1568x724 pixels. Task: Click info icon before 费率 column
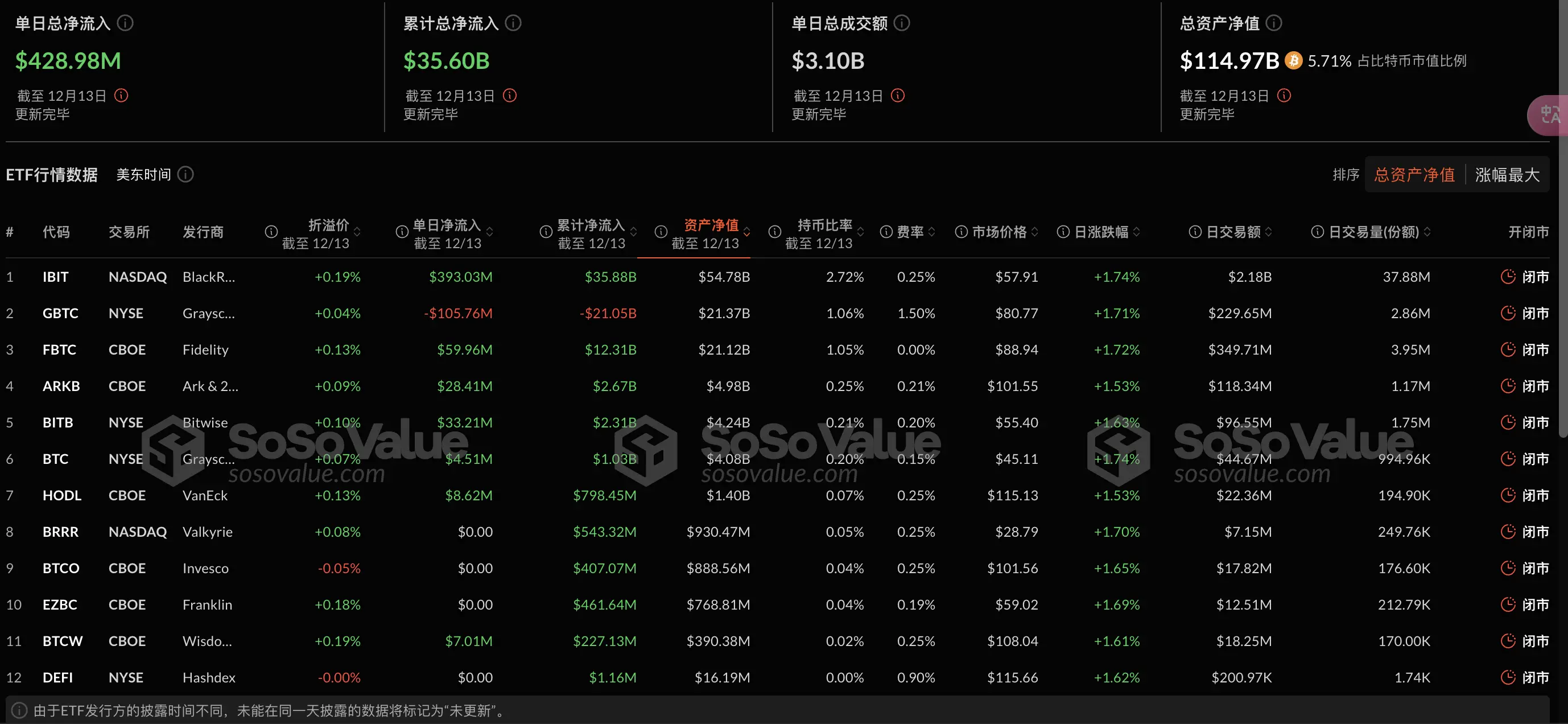[x=886, y=232]
